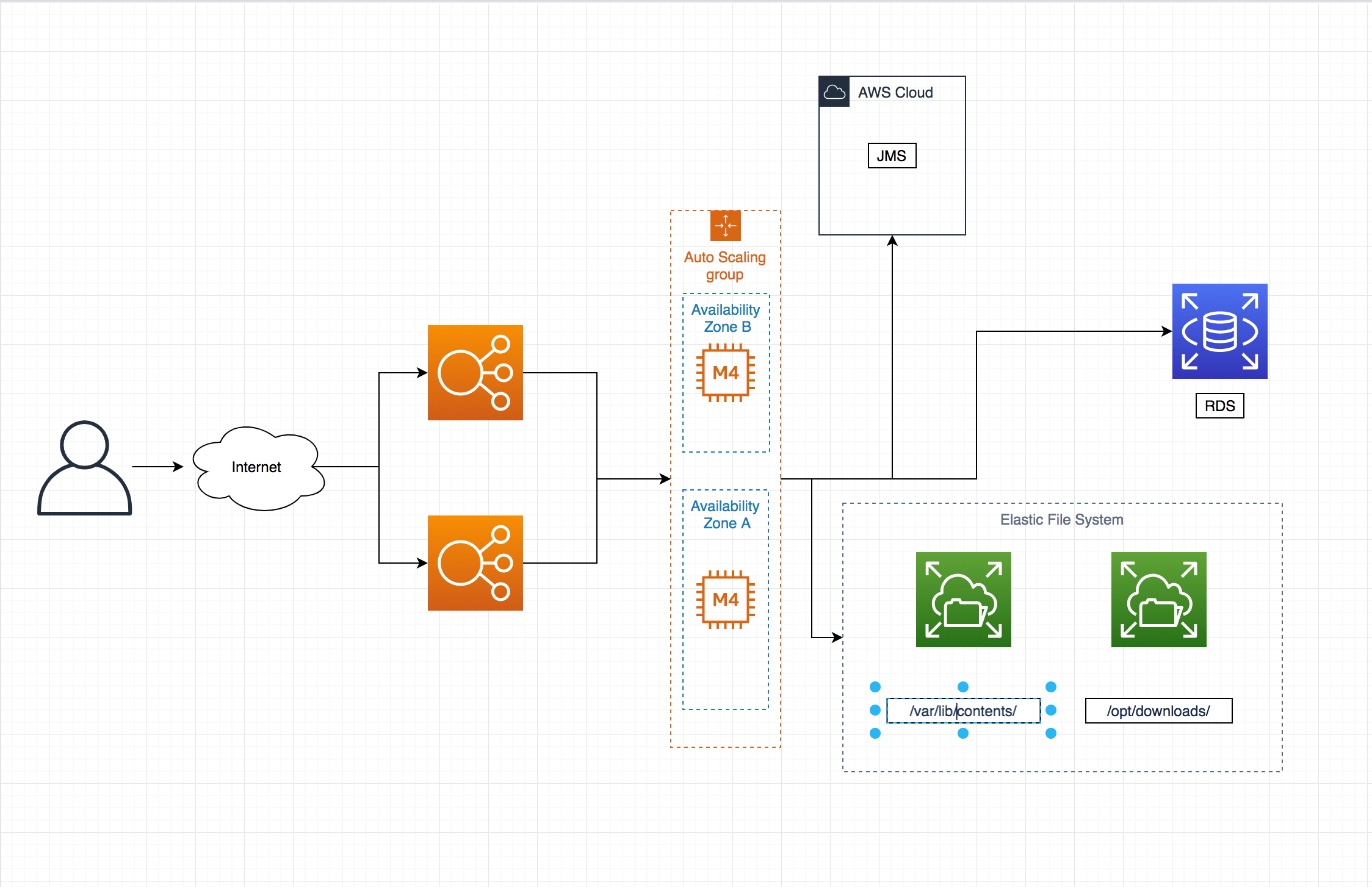
Task: Select the EFS icon above /var/lib/contents/
Action: point(964,600)
